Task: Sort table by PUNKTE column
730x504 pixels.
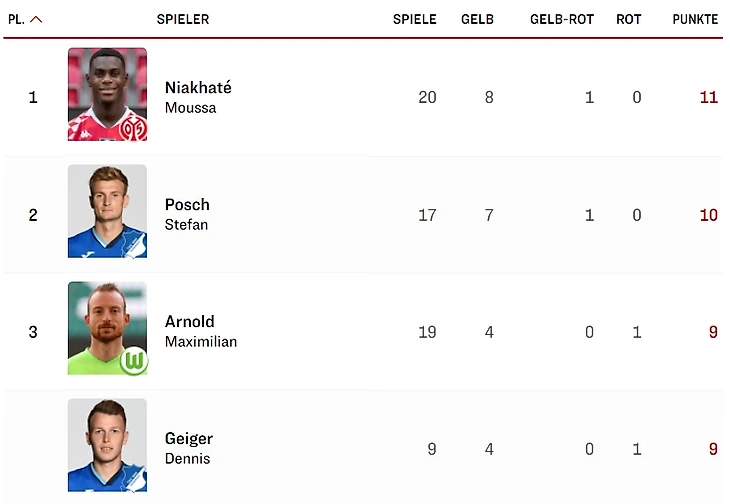Action: click(695, 19)
